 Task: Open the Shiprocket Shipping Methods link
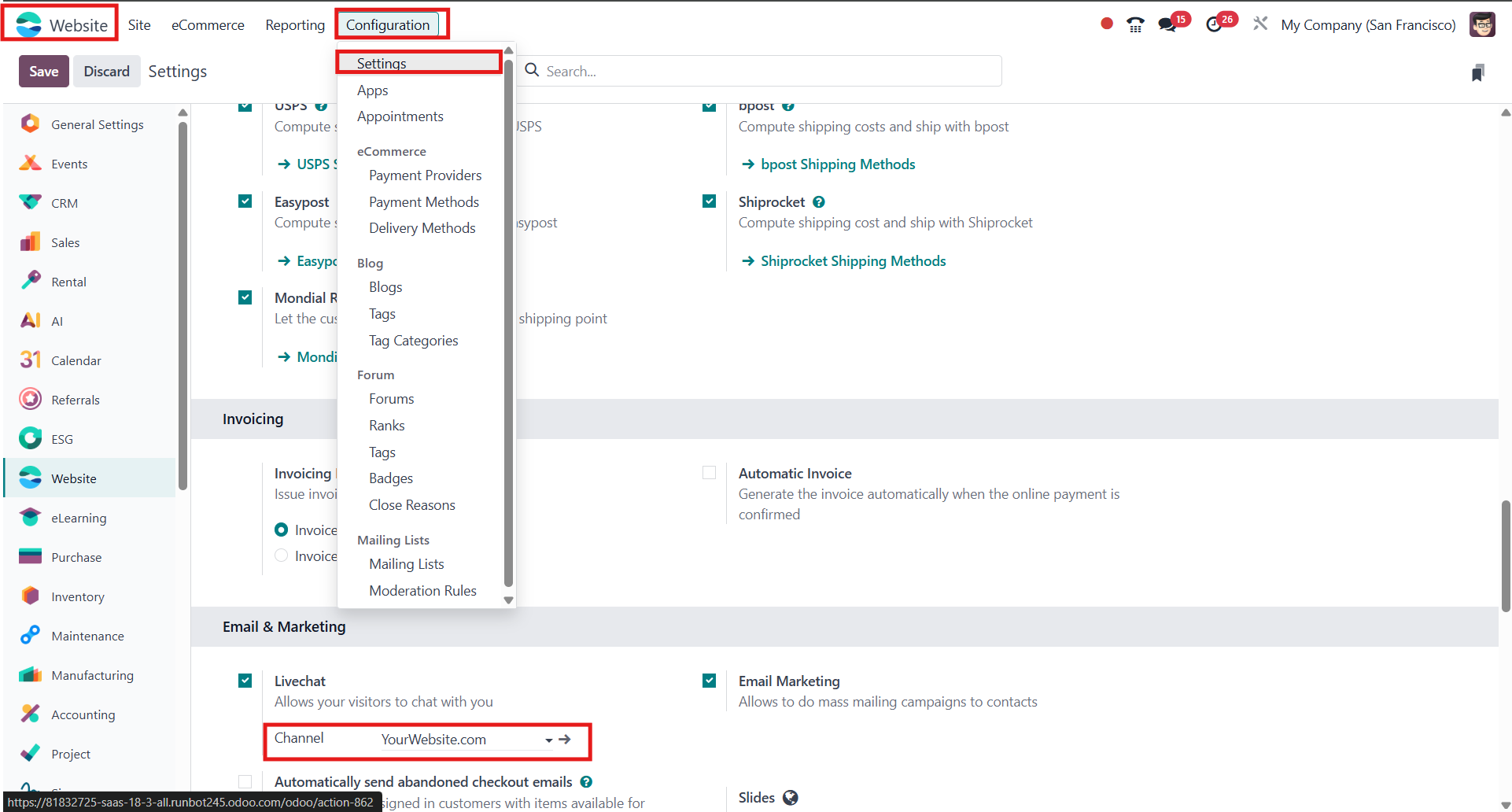(853, 260)
